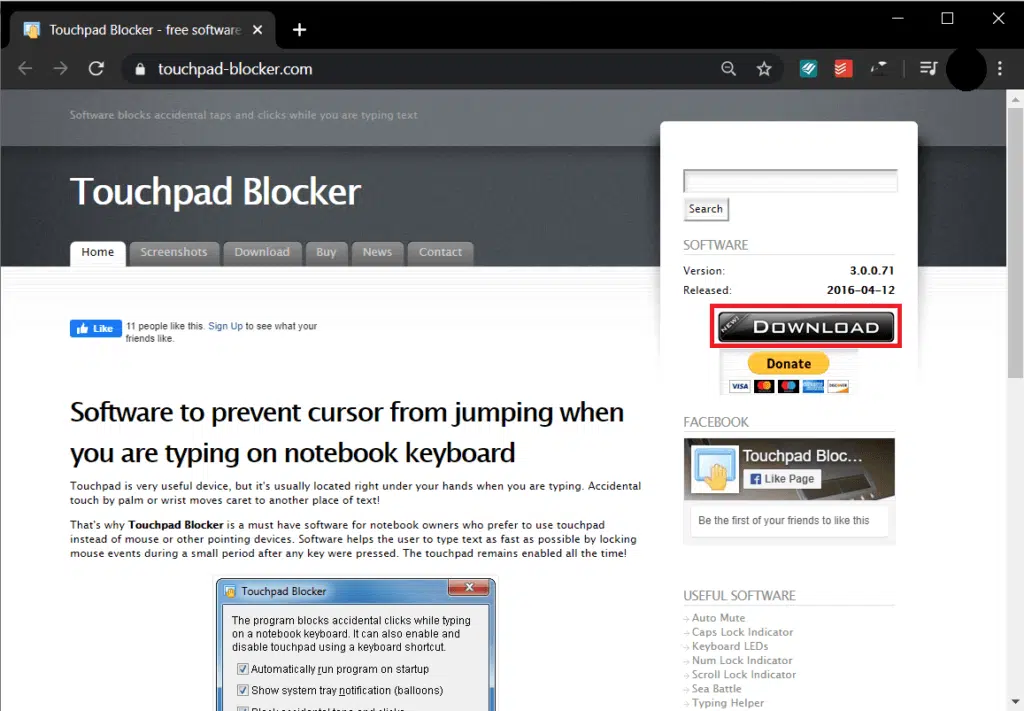
Task: Open a new tab with plus button
Action: coord(299,30)
